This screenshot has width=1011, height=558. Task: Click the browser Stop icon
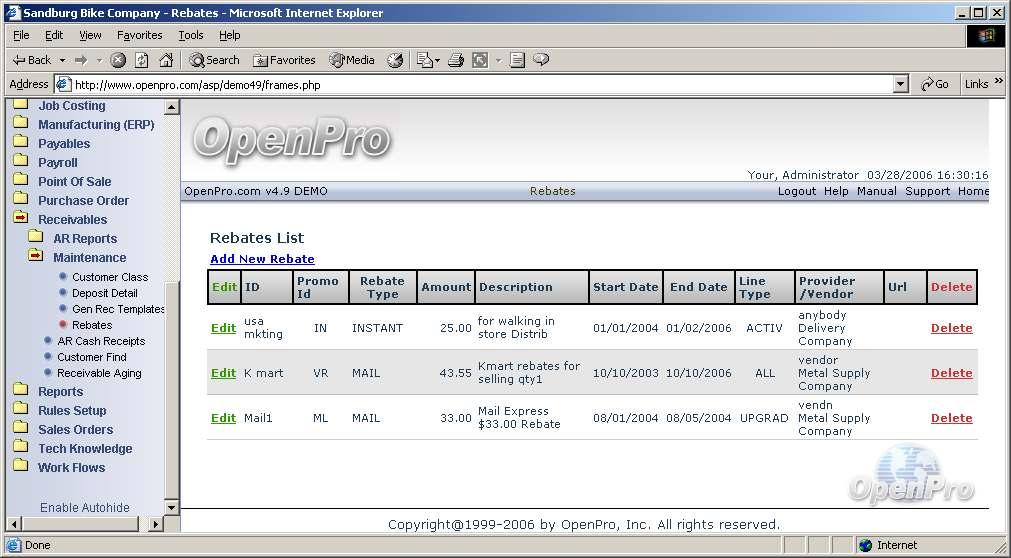pos(118,60)
